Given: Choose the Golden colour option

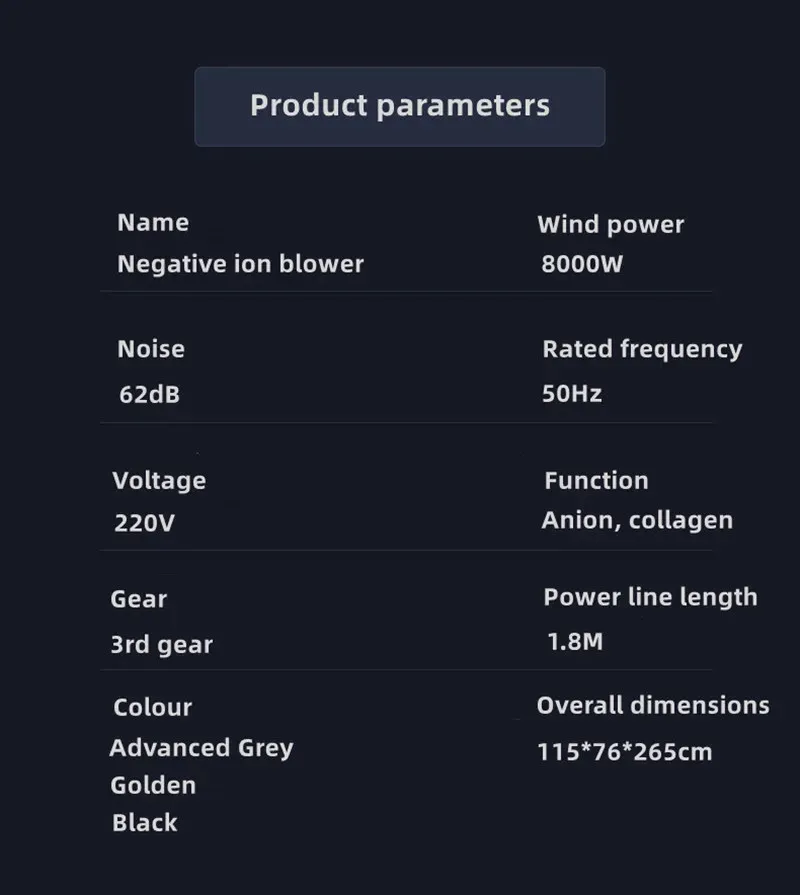Looking at the screenshot, I should click(x=153, y=785).
